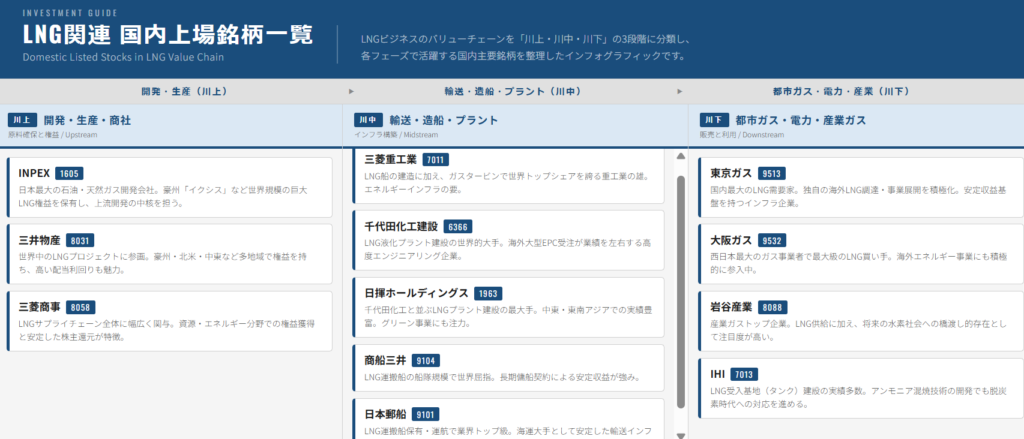Click the midstream column scrollbar thumb
The width and height of the screenshot is (1024, 439).
[680, 292]
